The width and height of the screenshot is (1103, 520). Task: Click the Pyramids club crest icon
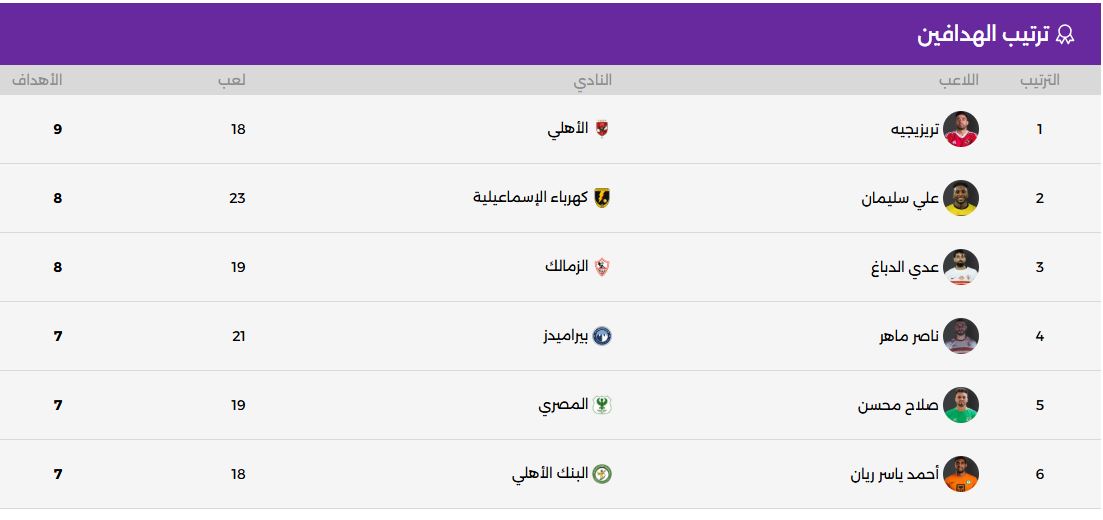click(x=602, y=336)
